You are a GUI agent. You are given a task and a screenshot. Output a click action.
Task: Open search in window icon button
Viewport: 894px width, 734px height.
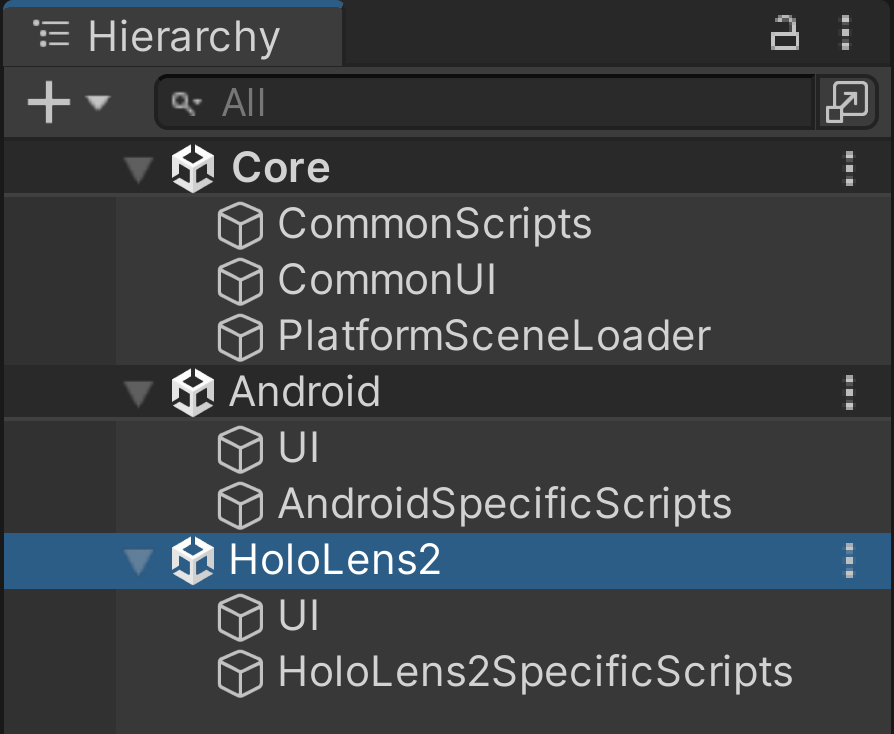pos(847,102)
